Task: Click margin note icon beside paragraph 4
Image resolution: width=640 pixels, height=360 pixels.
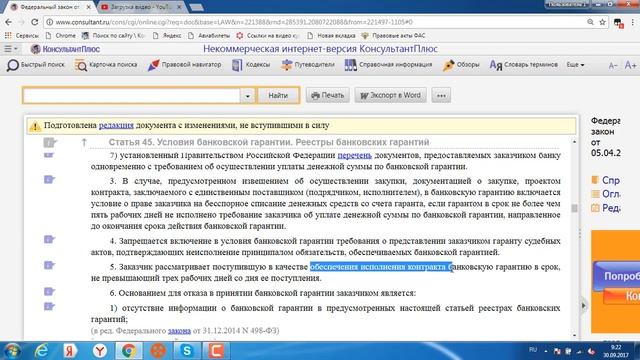Action: (x=49, y=239)
